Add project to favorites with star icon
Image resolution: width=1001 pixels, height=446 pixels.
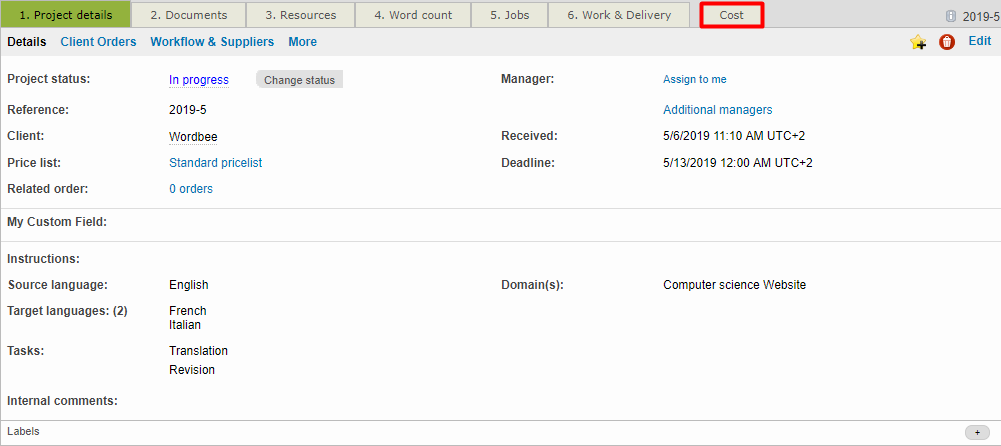click(918, 42)
